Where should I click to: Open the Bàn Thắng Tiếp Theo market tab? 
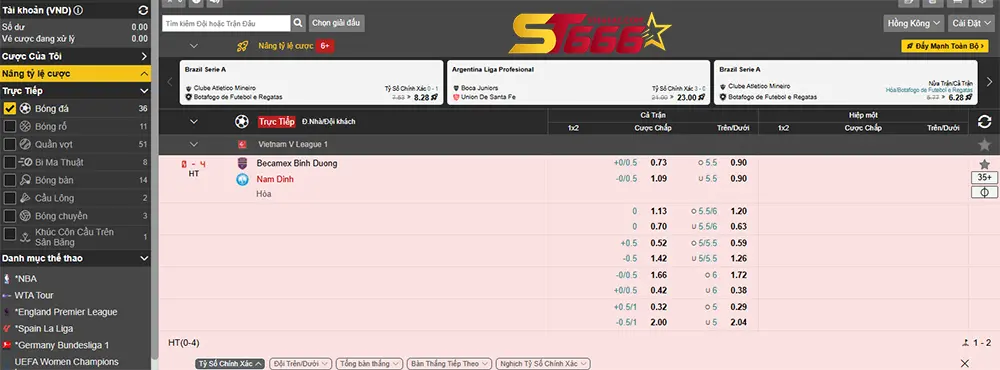449,364
